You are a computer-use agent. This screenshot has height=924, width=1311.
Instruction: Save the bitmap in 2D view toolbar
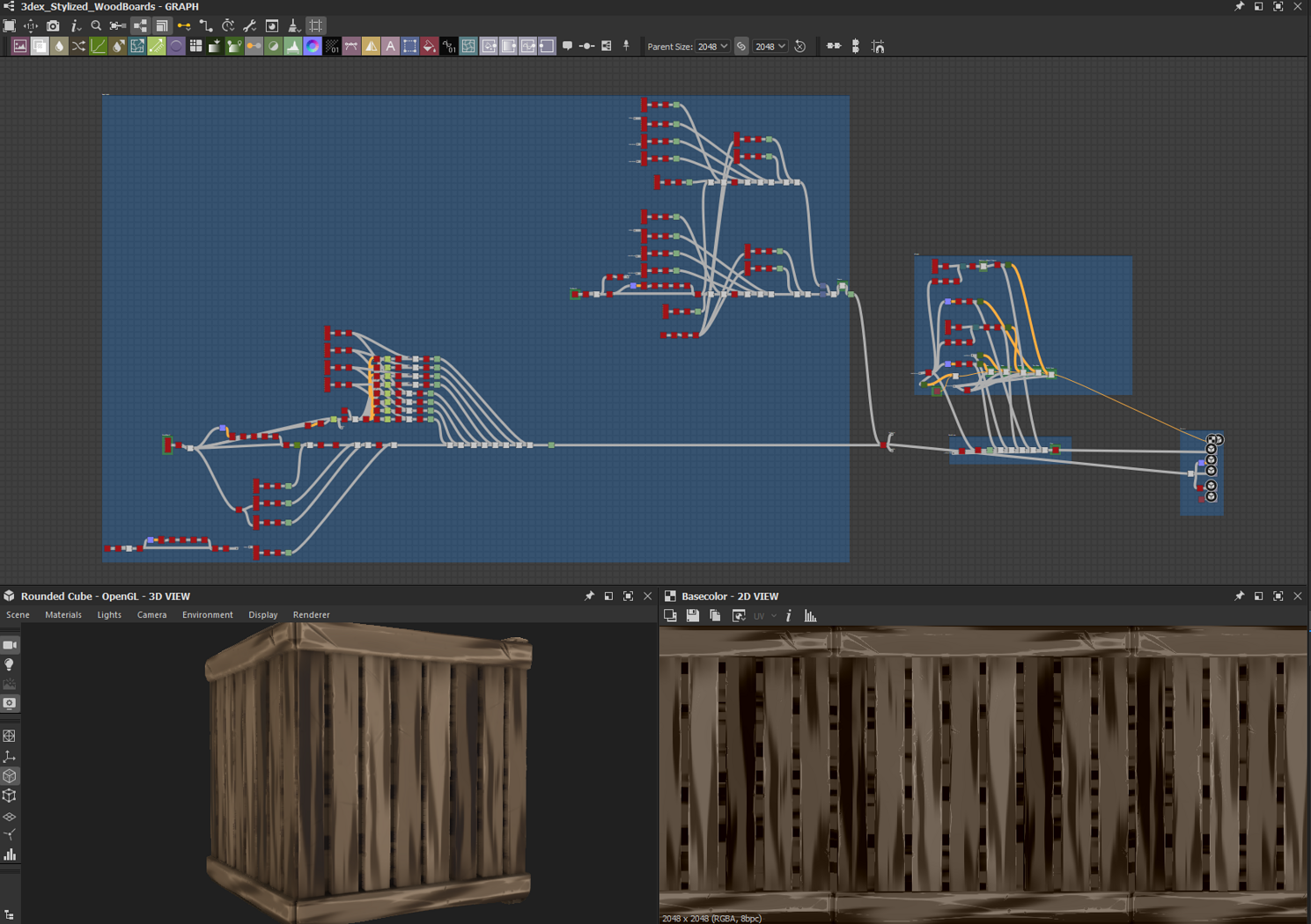(x=693, y=616)
